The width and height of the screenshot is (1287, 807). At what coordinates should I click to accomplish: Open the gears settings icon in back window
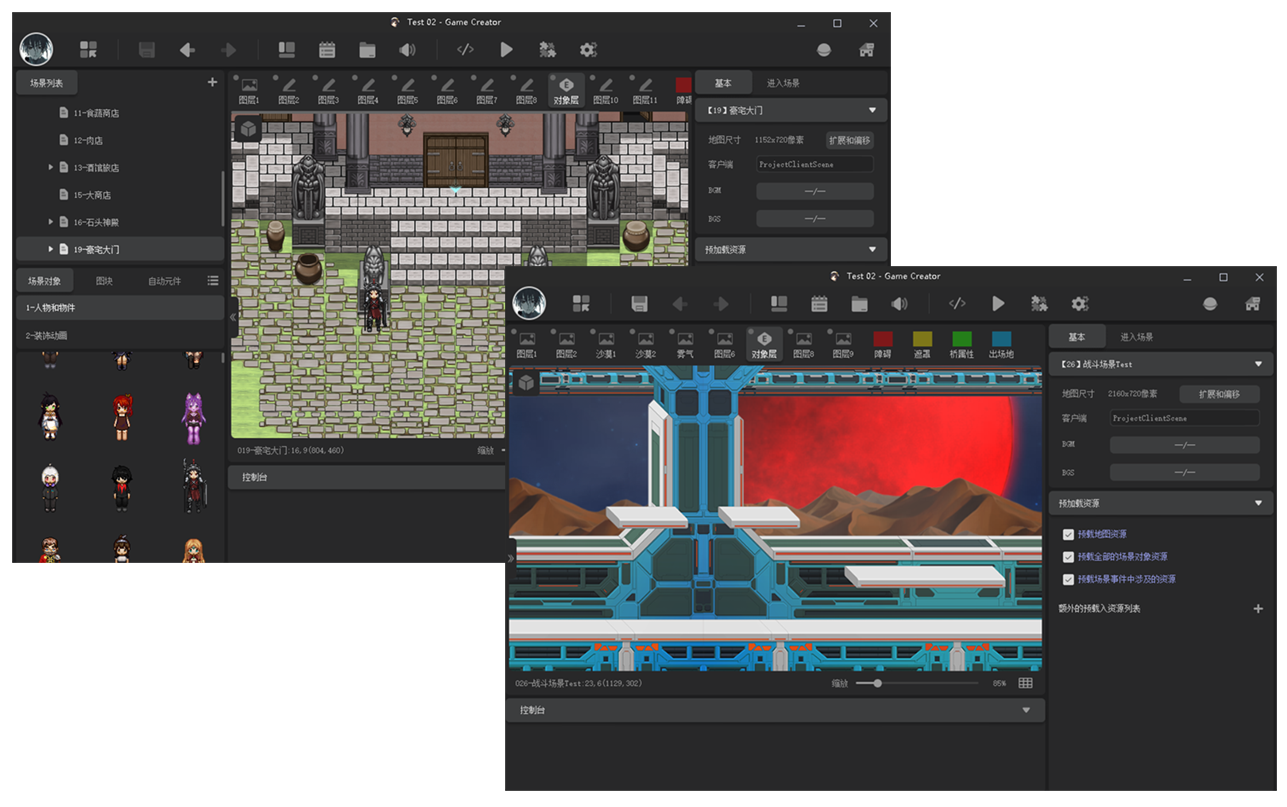(x=588, y=49)
